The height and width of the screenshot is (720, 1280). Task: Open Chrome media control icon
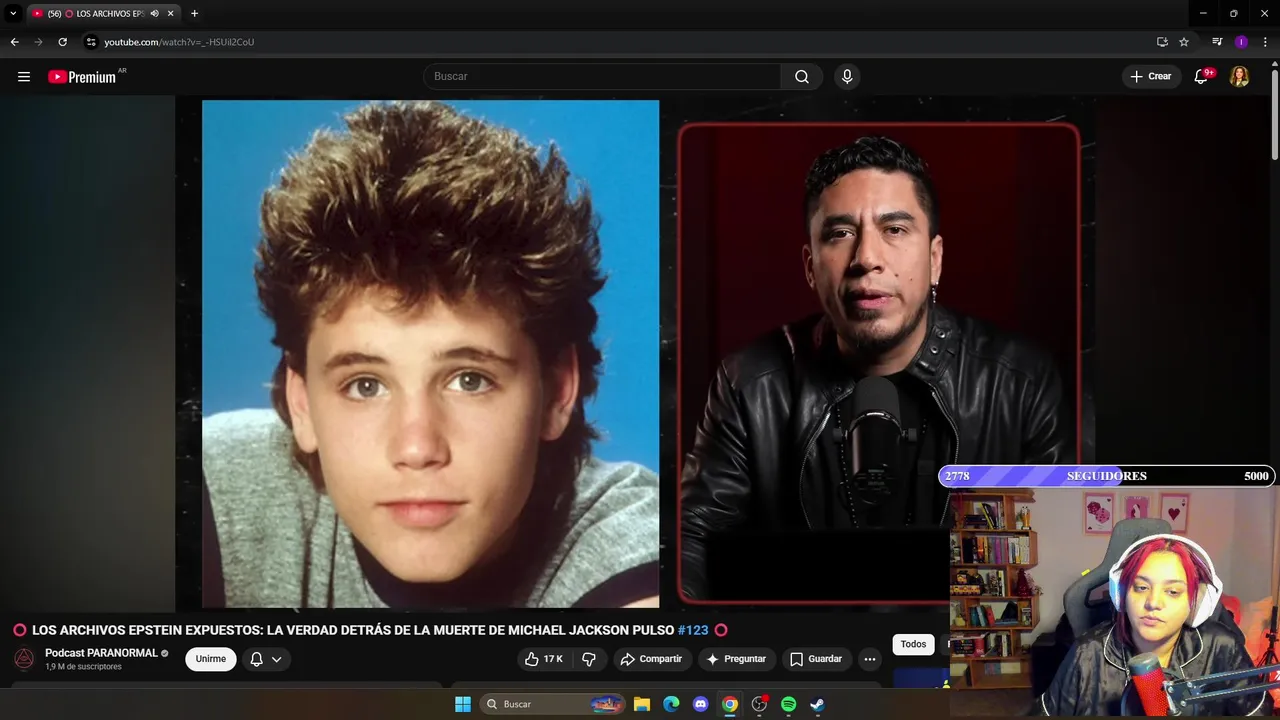click(x=1217, y=42)
